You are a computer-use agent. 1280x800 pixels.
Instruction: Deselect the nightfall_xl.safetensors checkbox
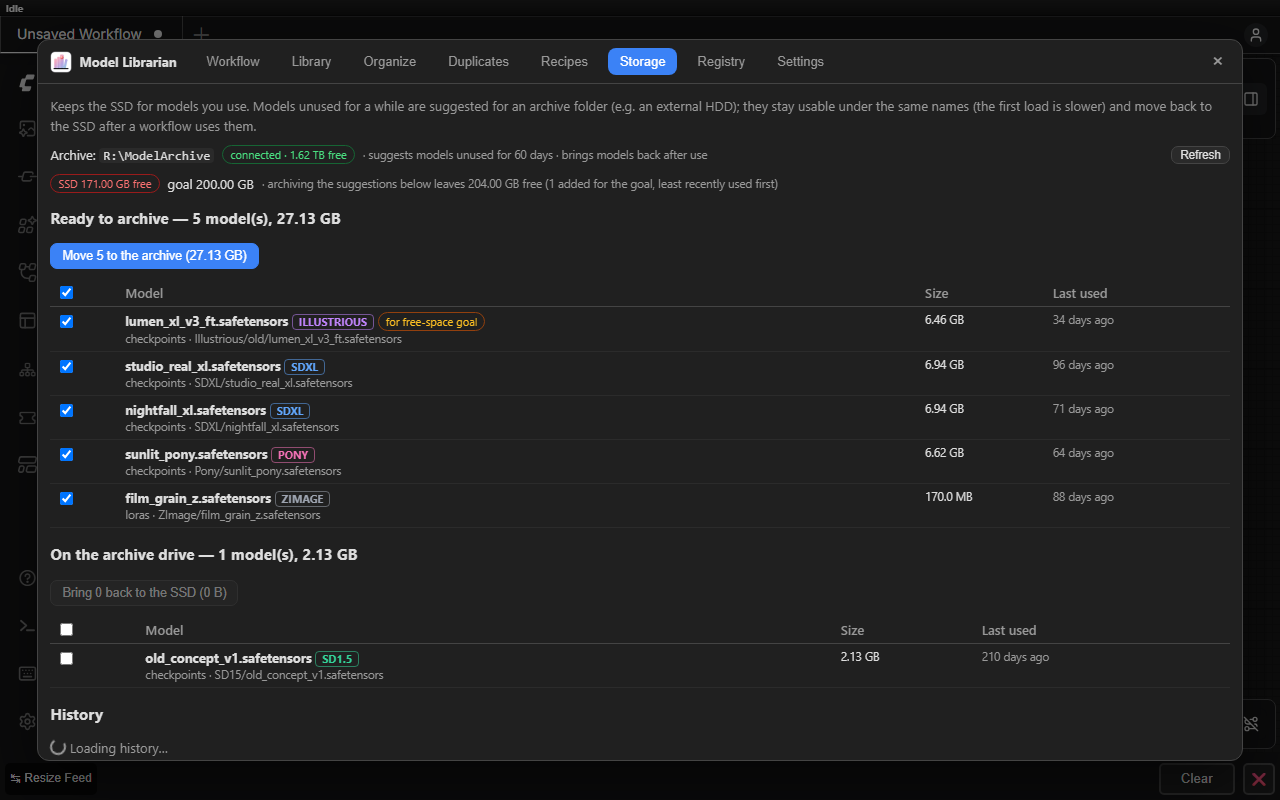(67, 410)
